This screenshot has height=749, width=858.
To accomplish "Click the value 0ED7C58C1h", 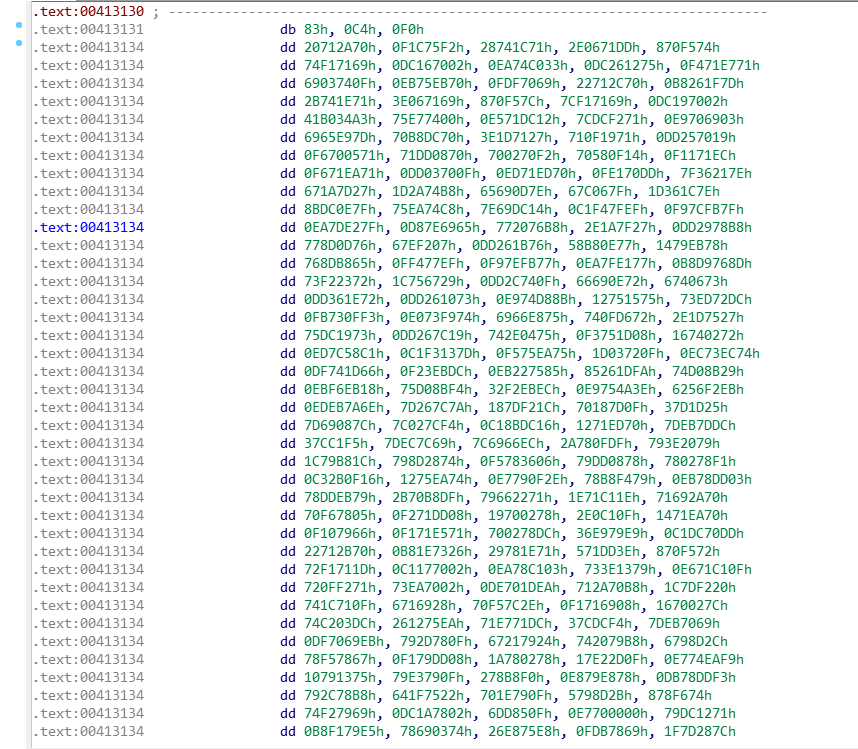I will coord(344,354).
